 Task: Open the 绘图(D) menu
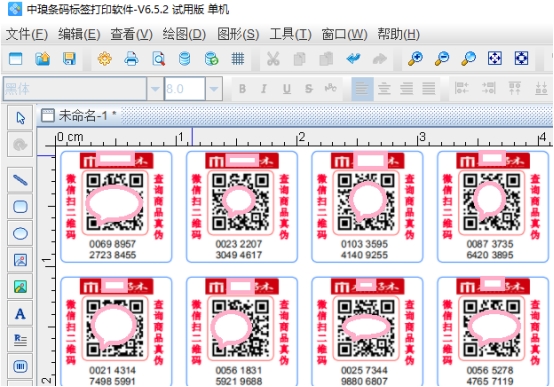coord(184,34)
